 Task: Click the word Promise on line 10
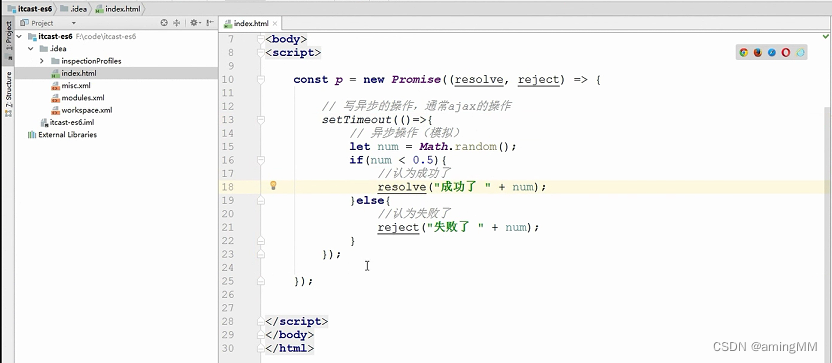[416, 80]
